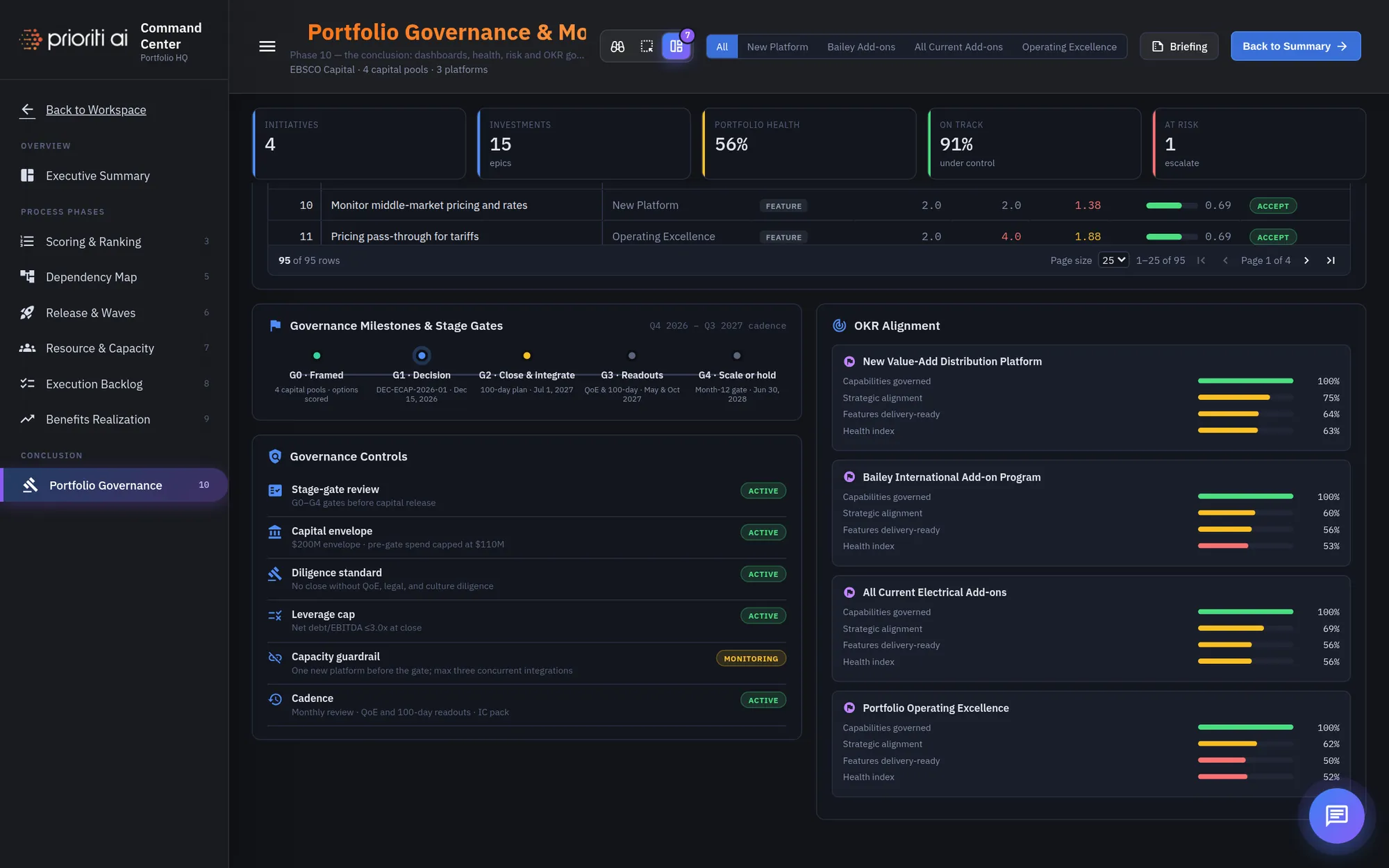Click ACCEPT badge on Pricing pass-through row
1389x868 pixels.
(1273, 237)
